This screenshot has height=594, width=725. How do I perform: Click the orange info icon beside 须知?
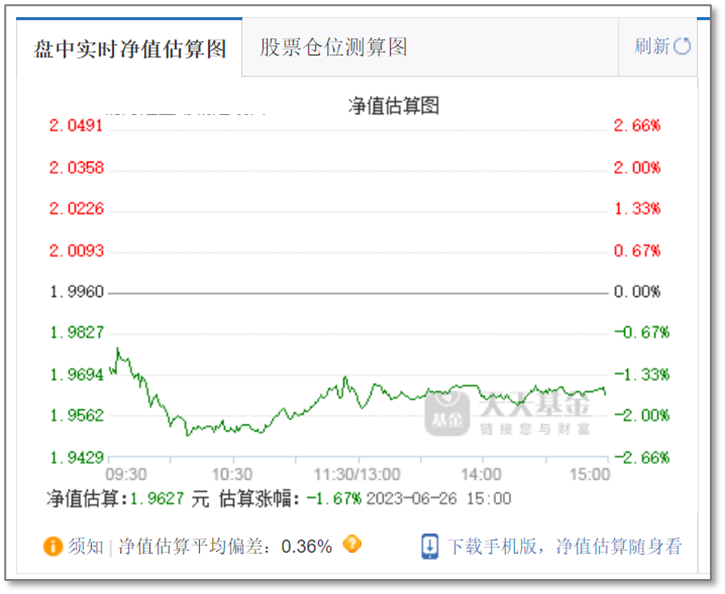(53, 546)
